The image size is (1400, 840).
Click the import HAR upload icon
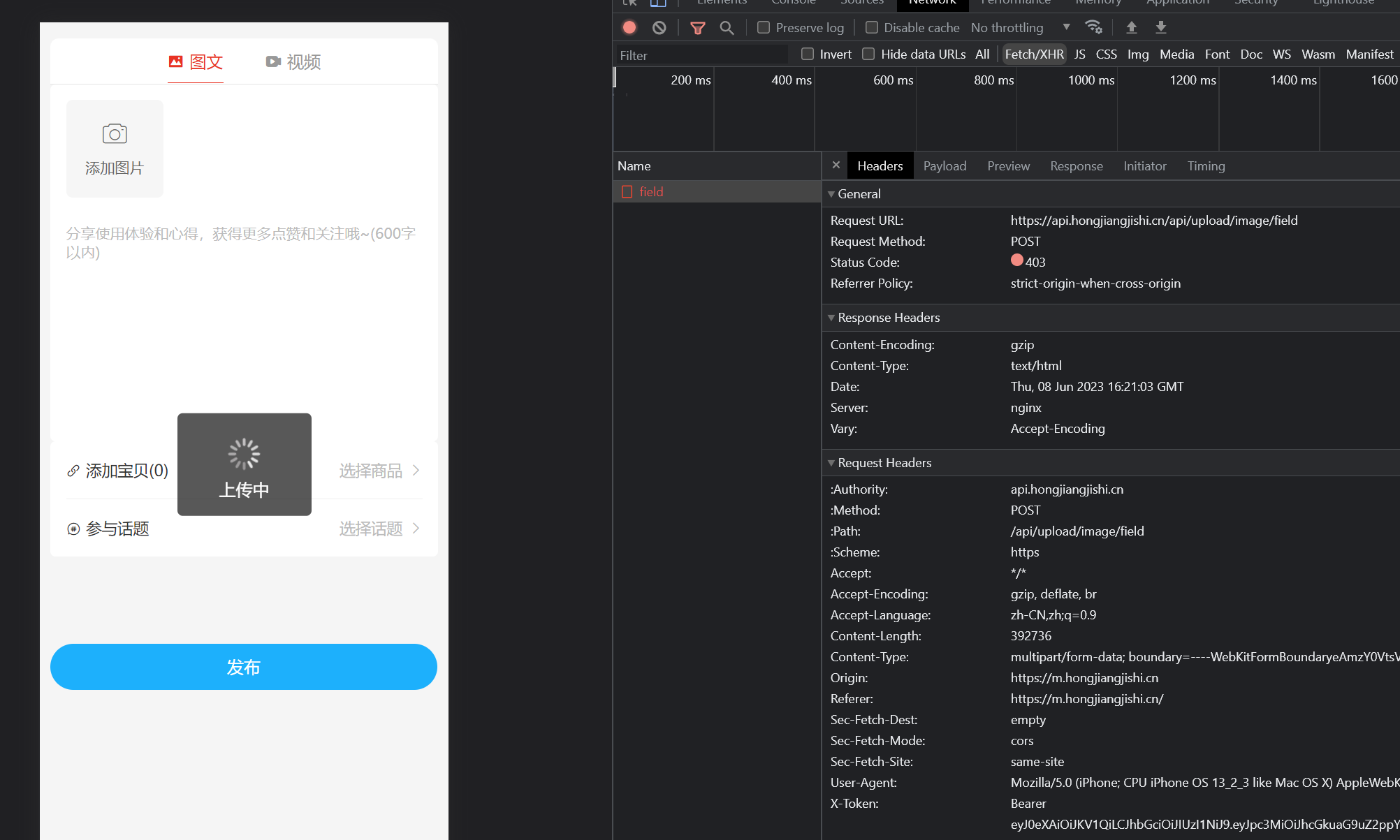click(1131, 27)
